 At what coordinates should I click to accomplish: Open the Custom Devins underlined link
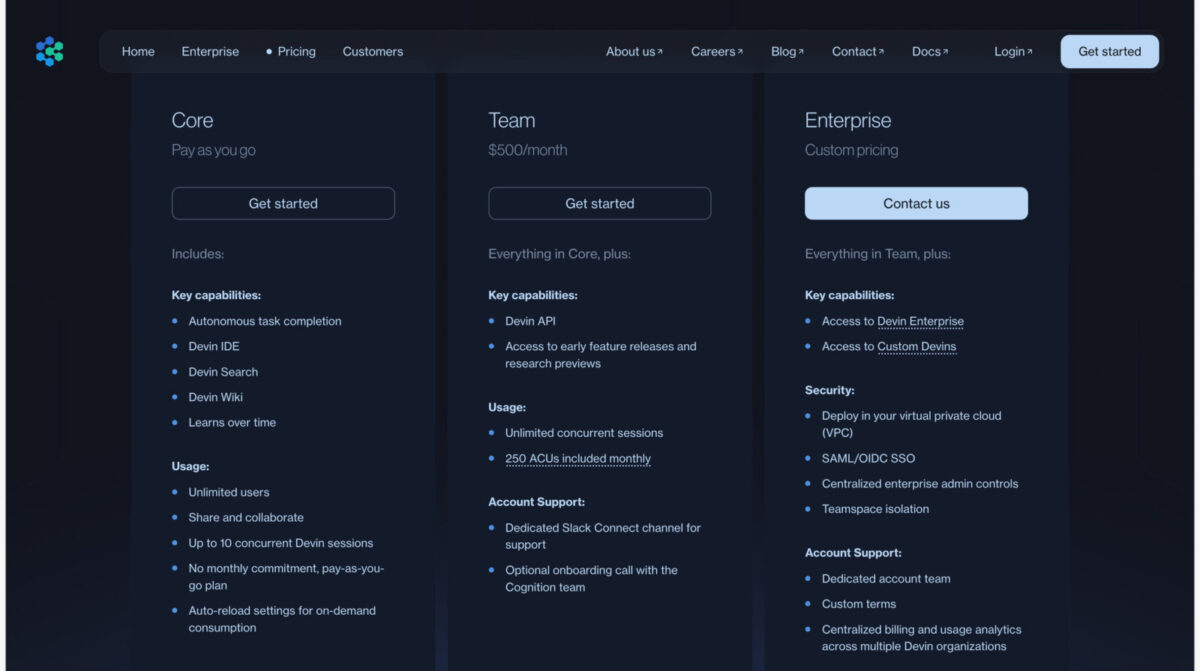pos(916,347)
